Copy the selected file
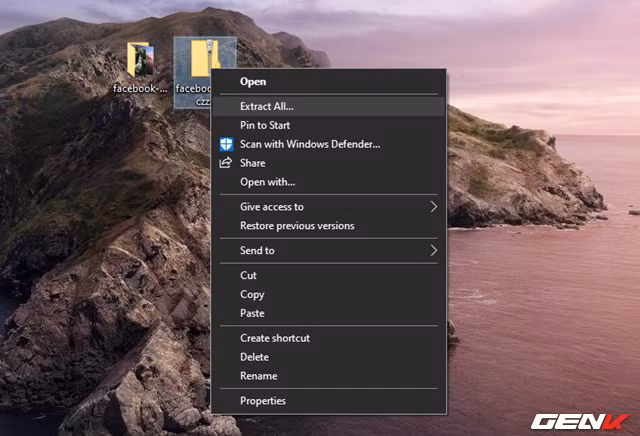The height and width of the screenshot is (436, 640). 252,295
